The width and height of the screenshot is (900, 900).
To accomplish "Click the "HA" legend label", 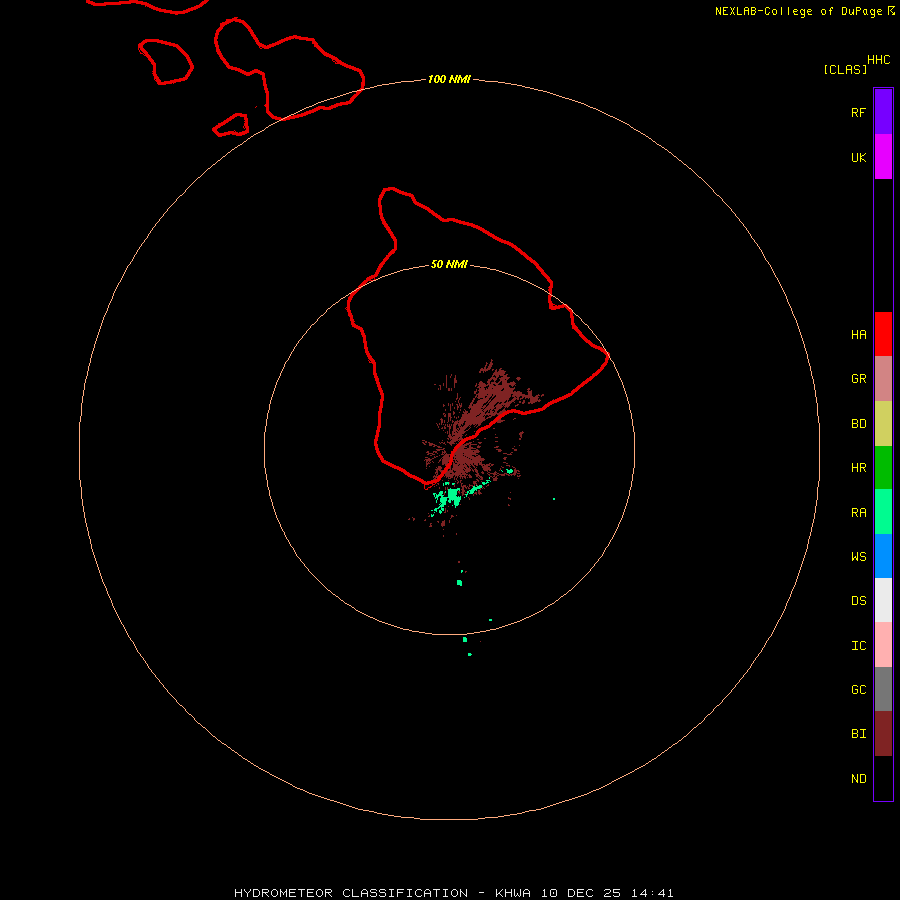I will 858,335.
